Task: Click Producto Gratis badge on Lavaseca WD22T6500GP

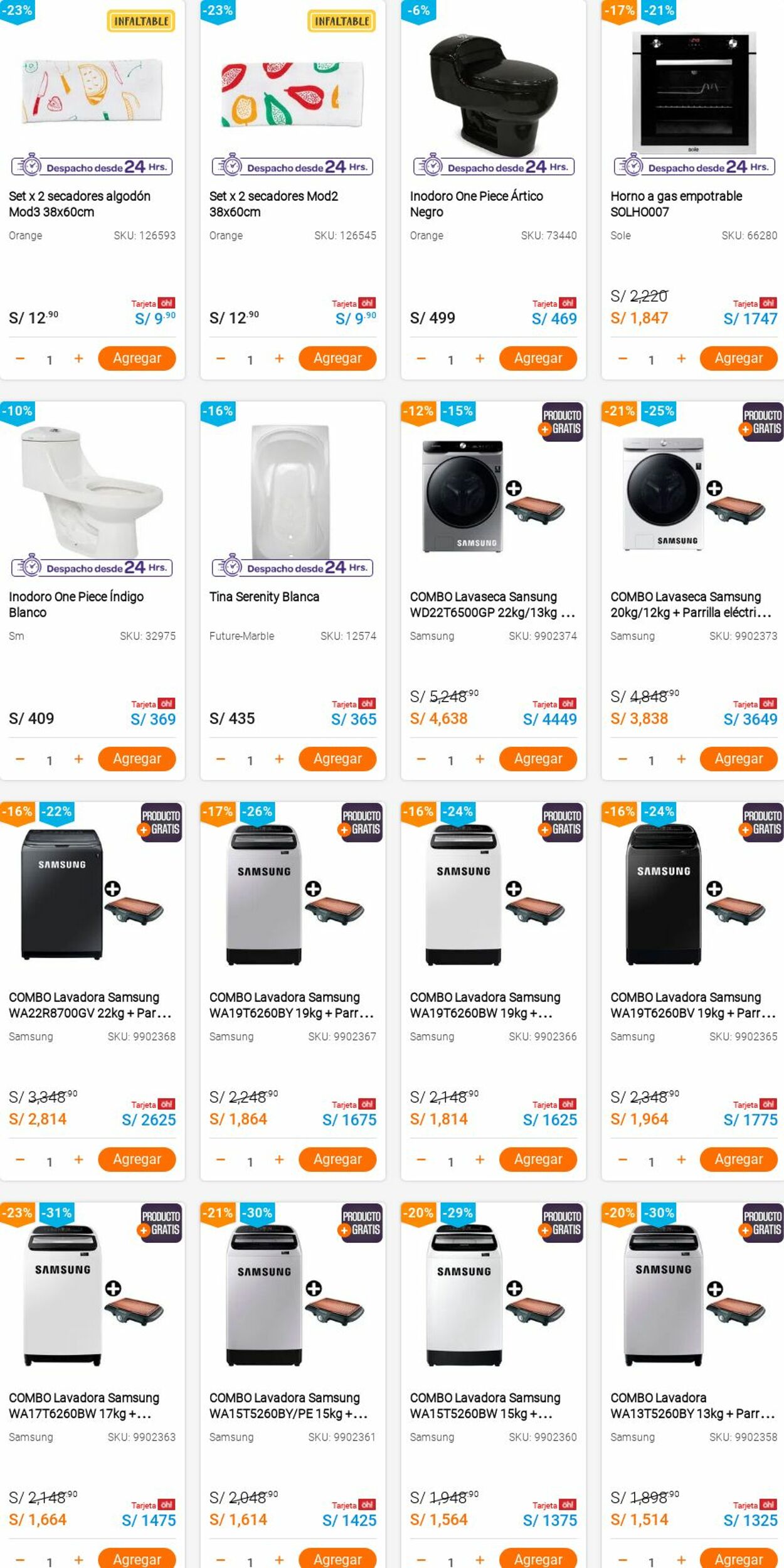Action: 561,422
